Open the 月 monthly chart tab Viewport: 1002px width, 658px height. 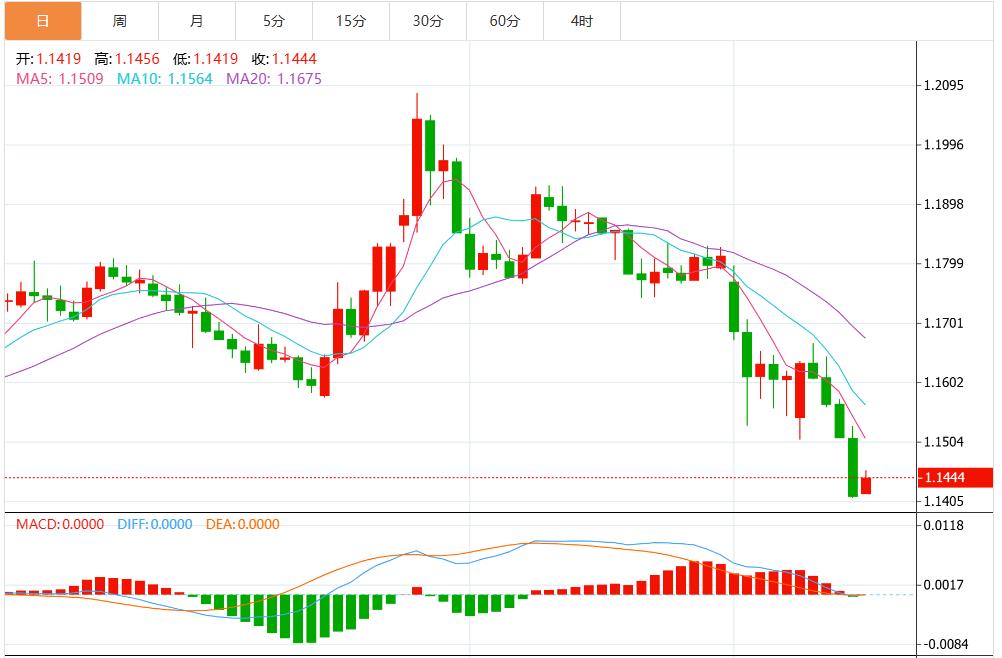(196, 21)
